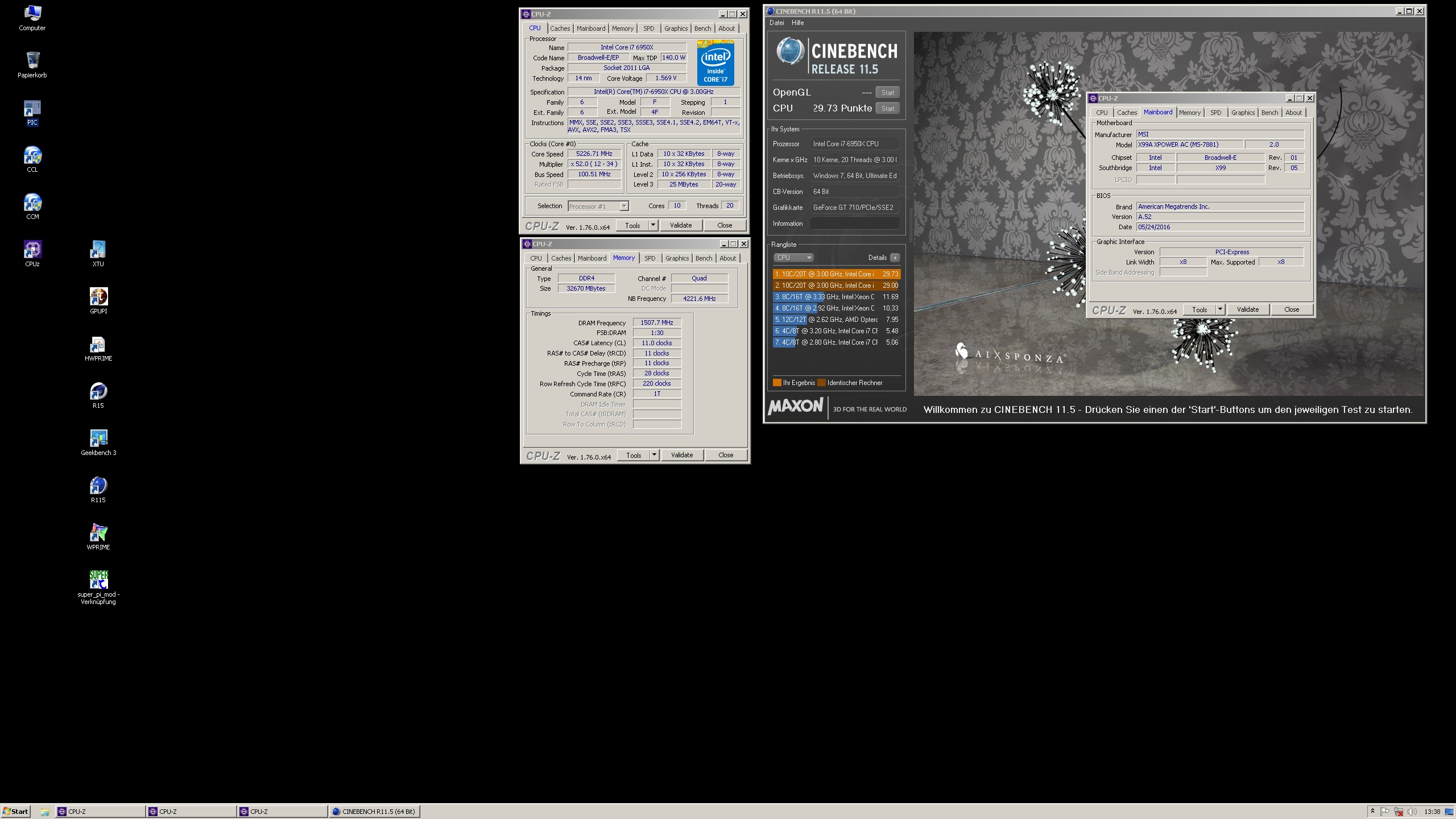Select the XTU desktop shortcut
Screen dimensions: 1456x819
point(98,254)
